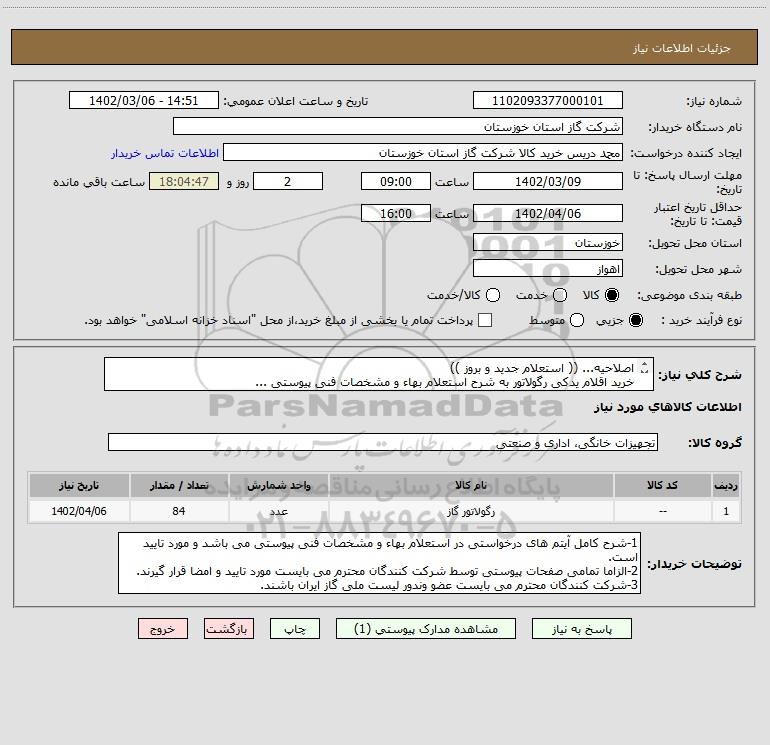770x745 pixels.
Task: Open مشاهده مدارک پیوستی (1) button
Action: [x=426, y=629]
